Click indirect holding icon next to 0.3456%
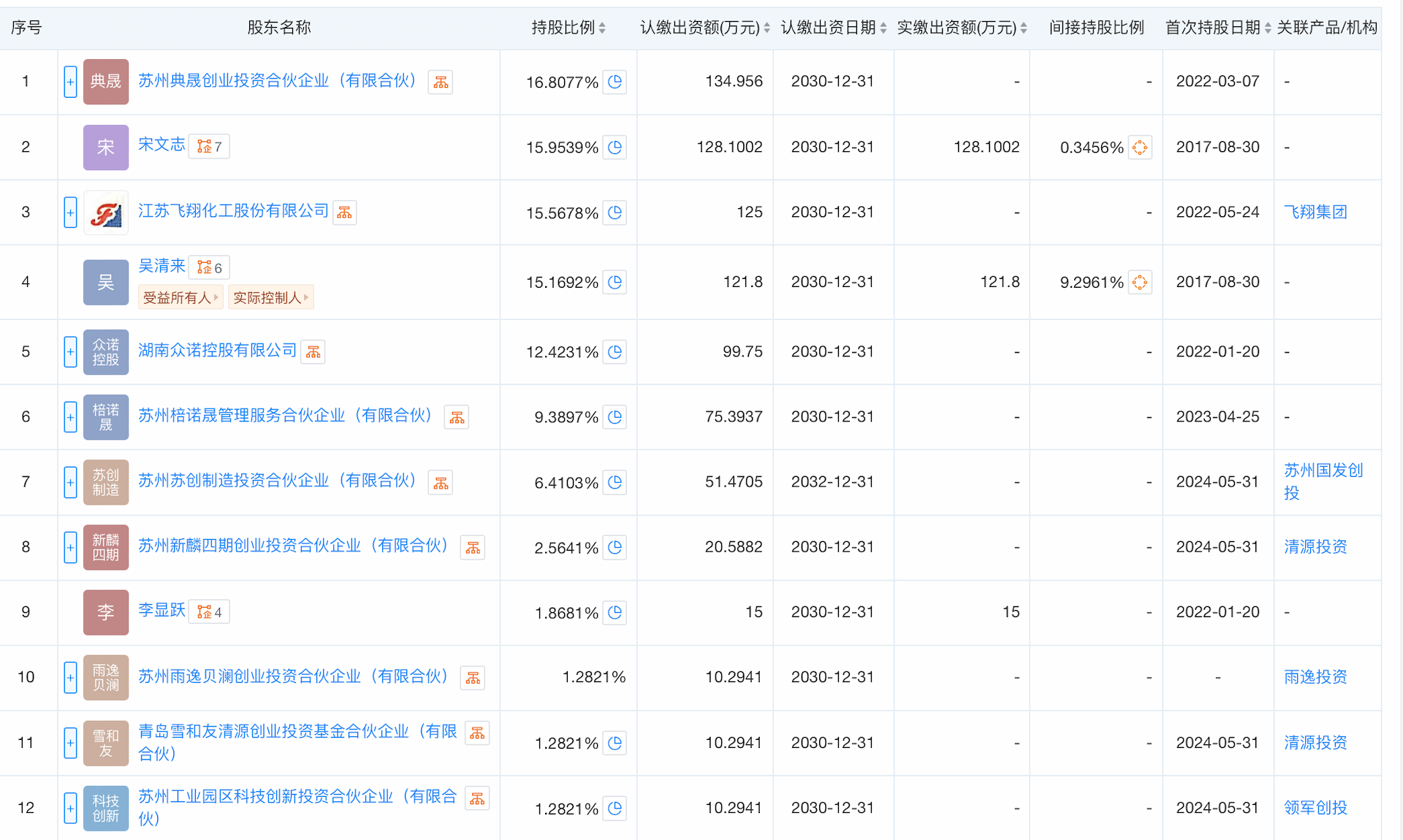 point(1139,148)
